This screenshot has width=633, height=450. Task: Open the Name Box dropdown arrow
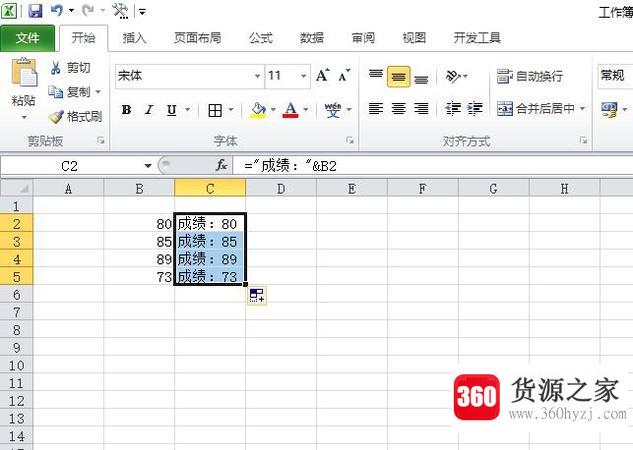(148, 165)
